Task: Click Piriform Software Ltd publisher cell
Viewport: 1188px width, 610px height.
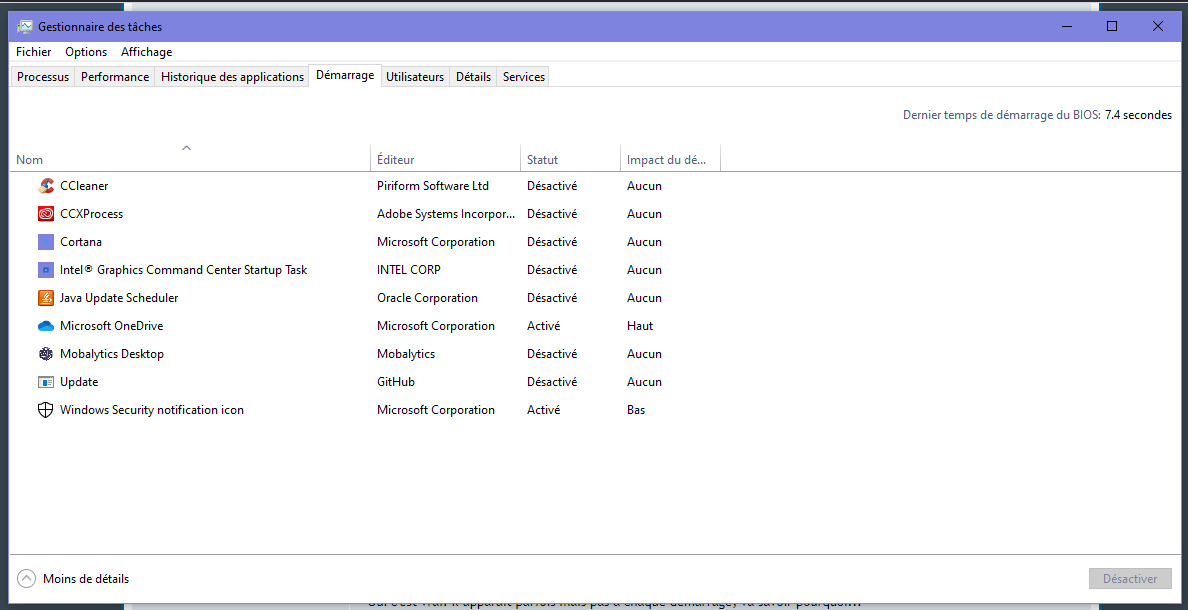Action: click(x=433, y=186)
